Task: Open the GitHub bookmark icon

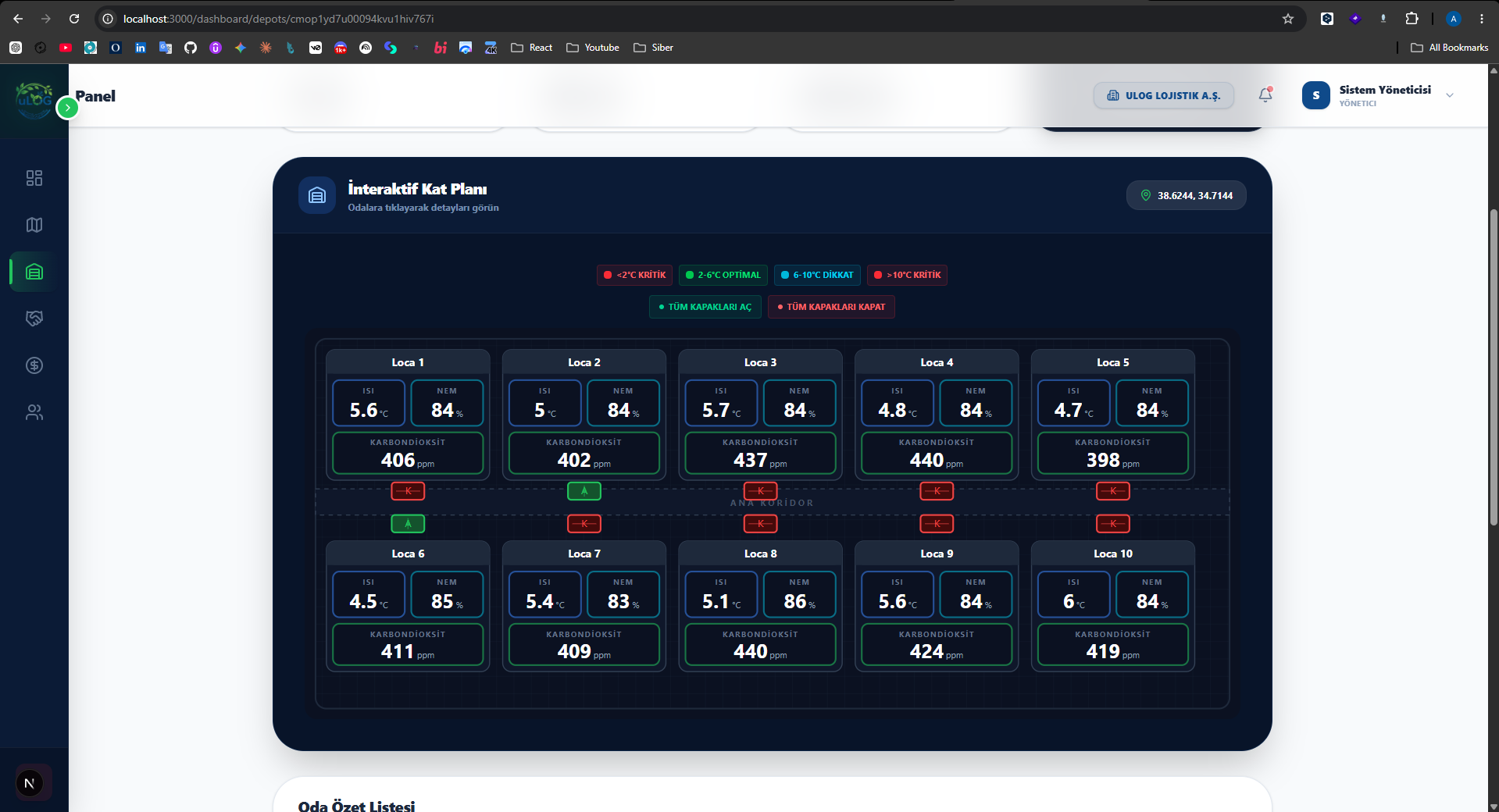Action: pos(191,48)
